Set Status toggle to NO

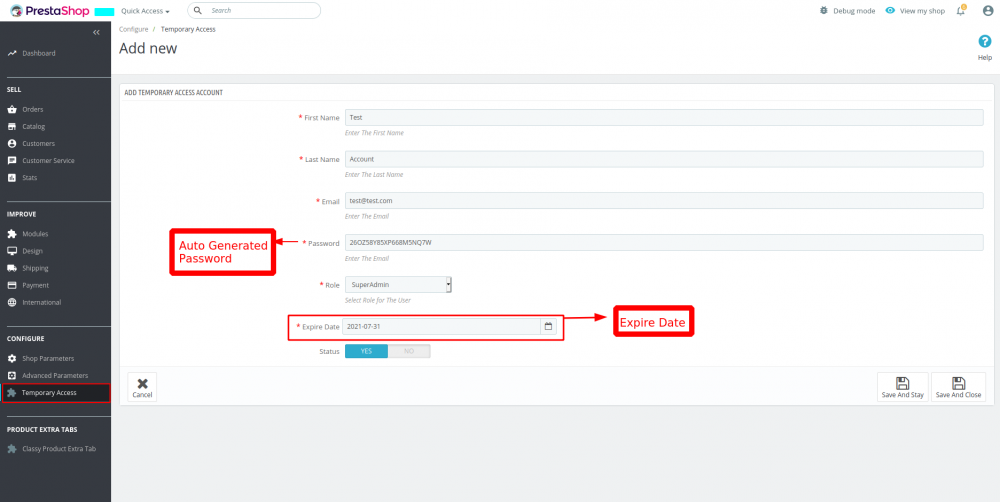click(409, 351)
